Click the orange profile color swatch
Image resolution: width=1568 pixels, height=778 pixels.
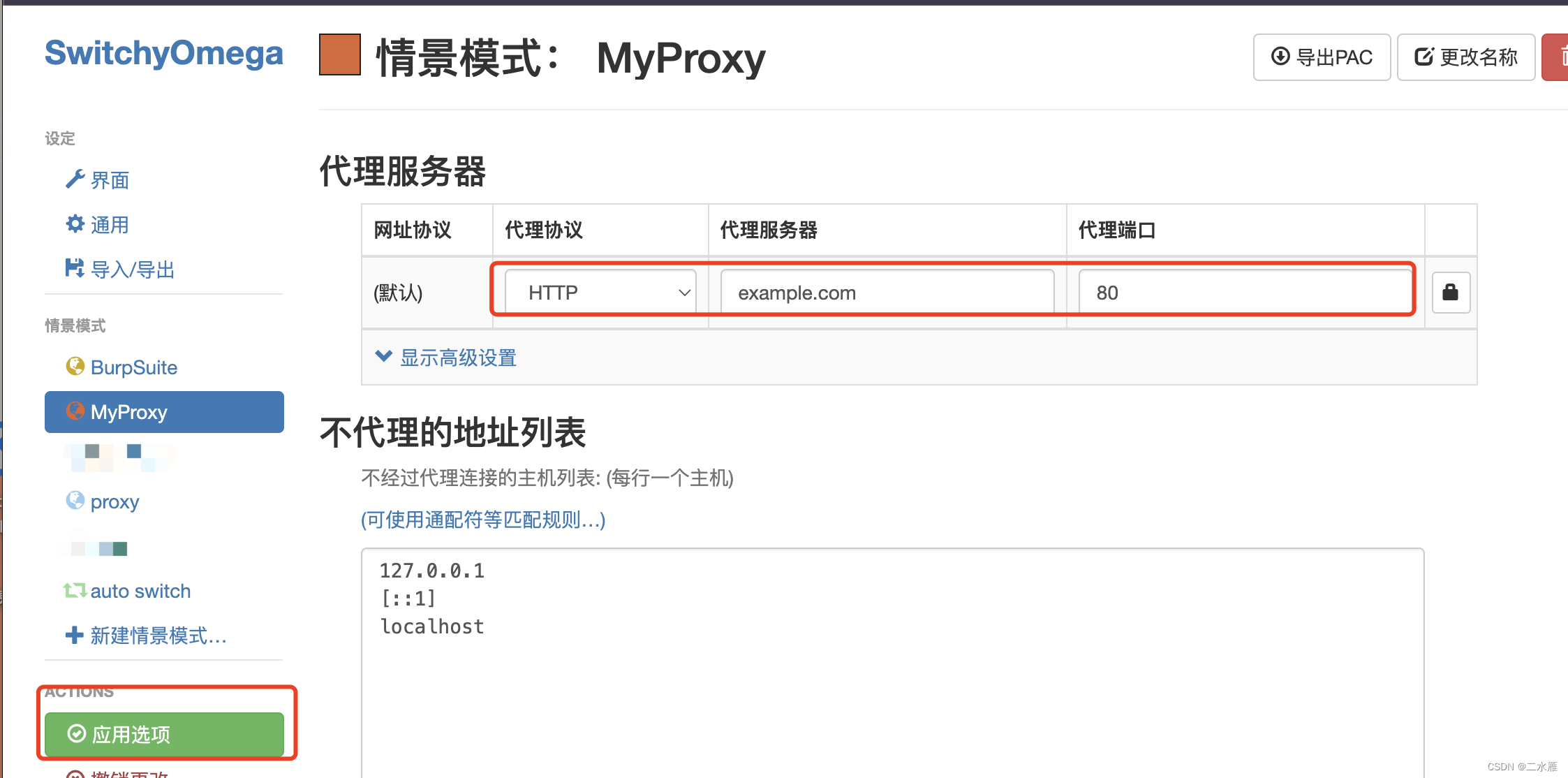click(340, 54)
